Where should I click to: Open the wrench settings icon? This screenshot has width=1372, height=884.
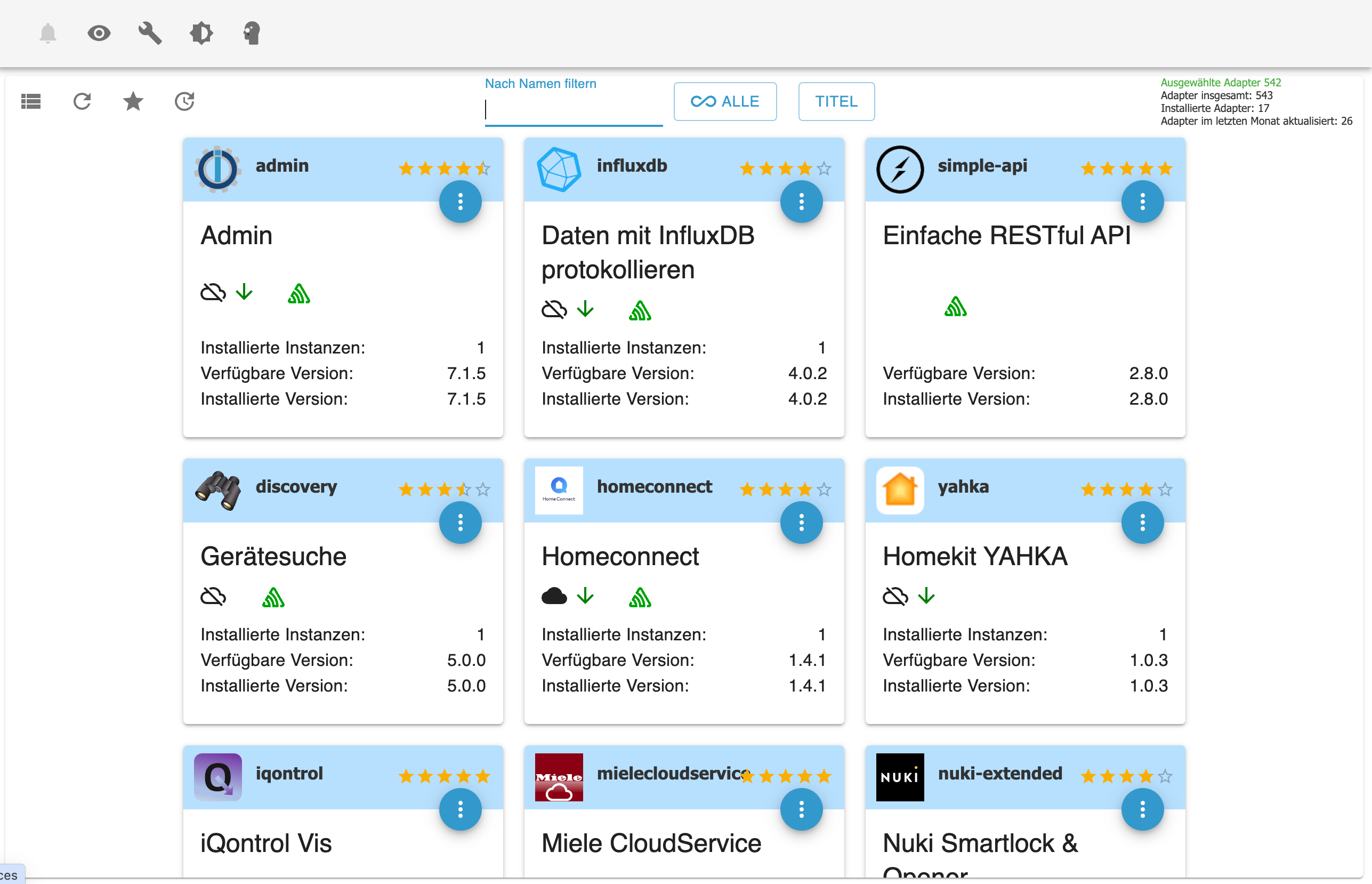point(150,33)
